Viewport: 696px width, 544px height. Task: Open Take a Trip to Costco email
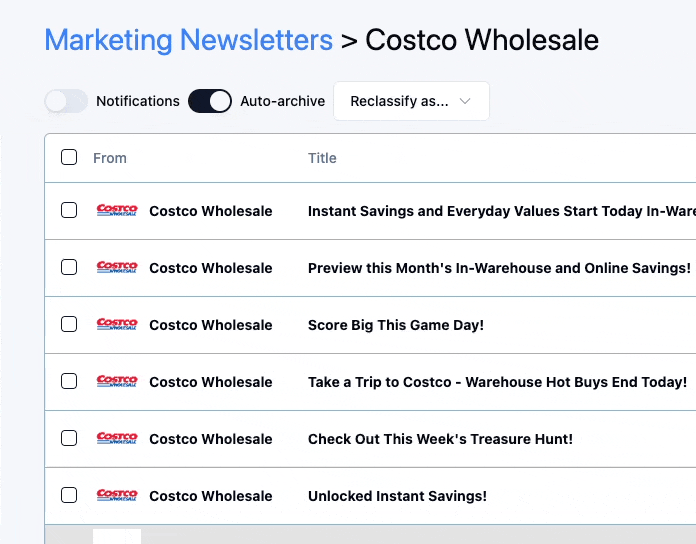pyautogui.click(x=498, y=382)
